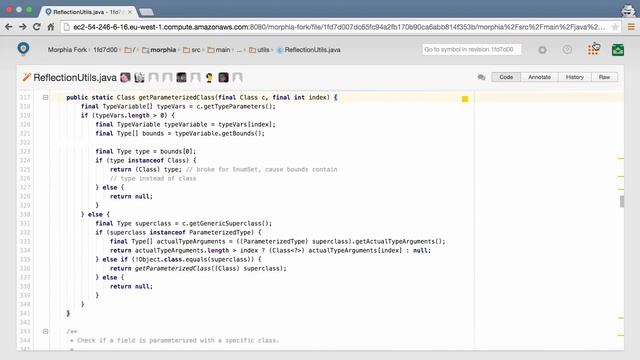
Task: Click the yellow figure contributor avatar
Action: [x=209, y=77]
